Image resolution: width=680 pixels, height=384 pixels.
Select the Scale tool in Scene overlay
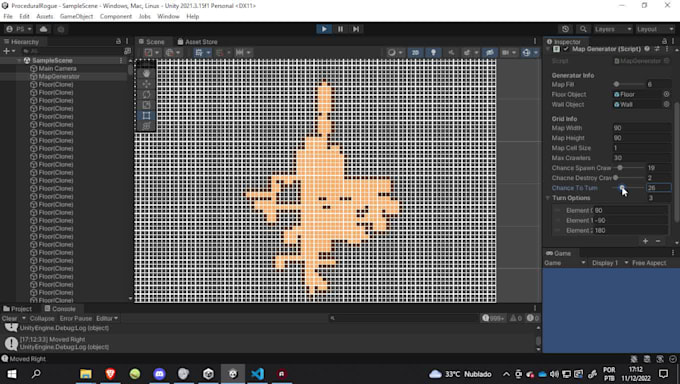tap(146, 105)
